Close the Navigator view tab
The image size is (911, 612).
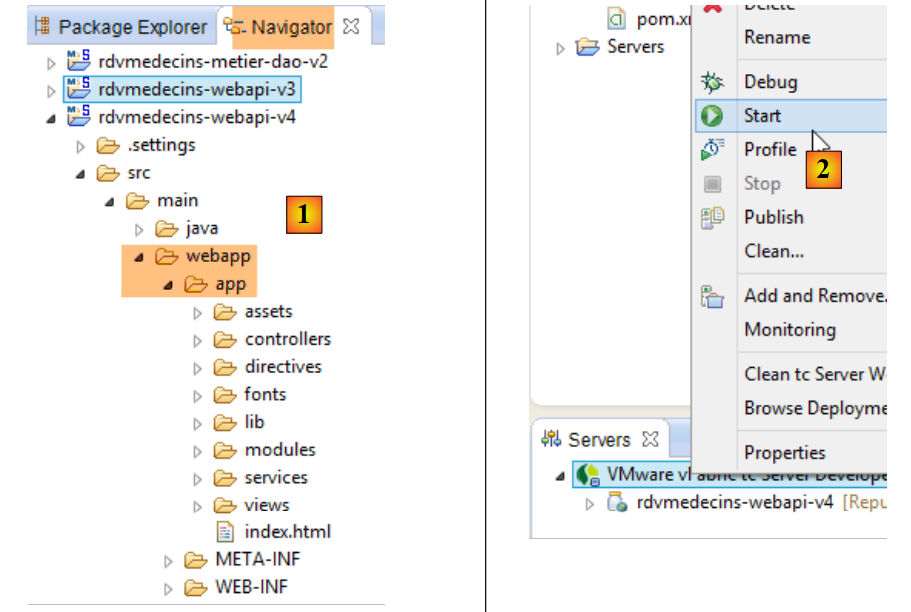[x=351, y=27]
